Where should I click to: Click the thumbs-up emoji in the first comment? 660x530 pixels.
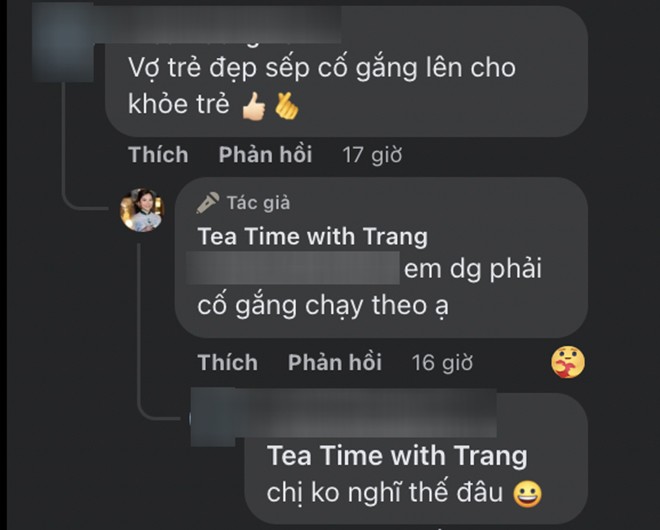pyautogui.click(x=254, y=106)
